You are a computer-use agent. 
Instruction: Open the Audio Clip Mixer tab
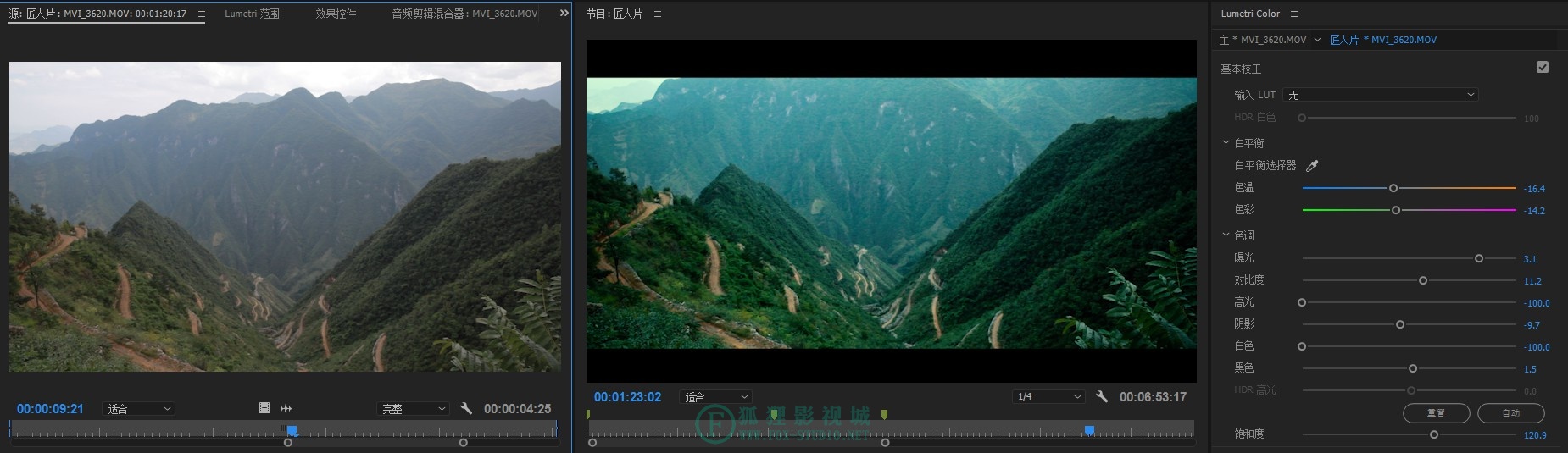click(464, 14)
